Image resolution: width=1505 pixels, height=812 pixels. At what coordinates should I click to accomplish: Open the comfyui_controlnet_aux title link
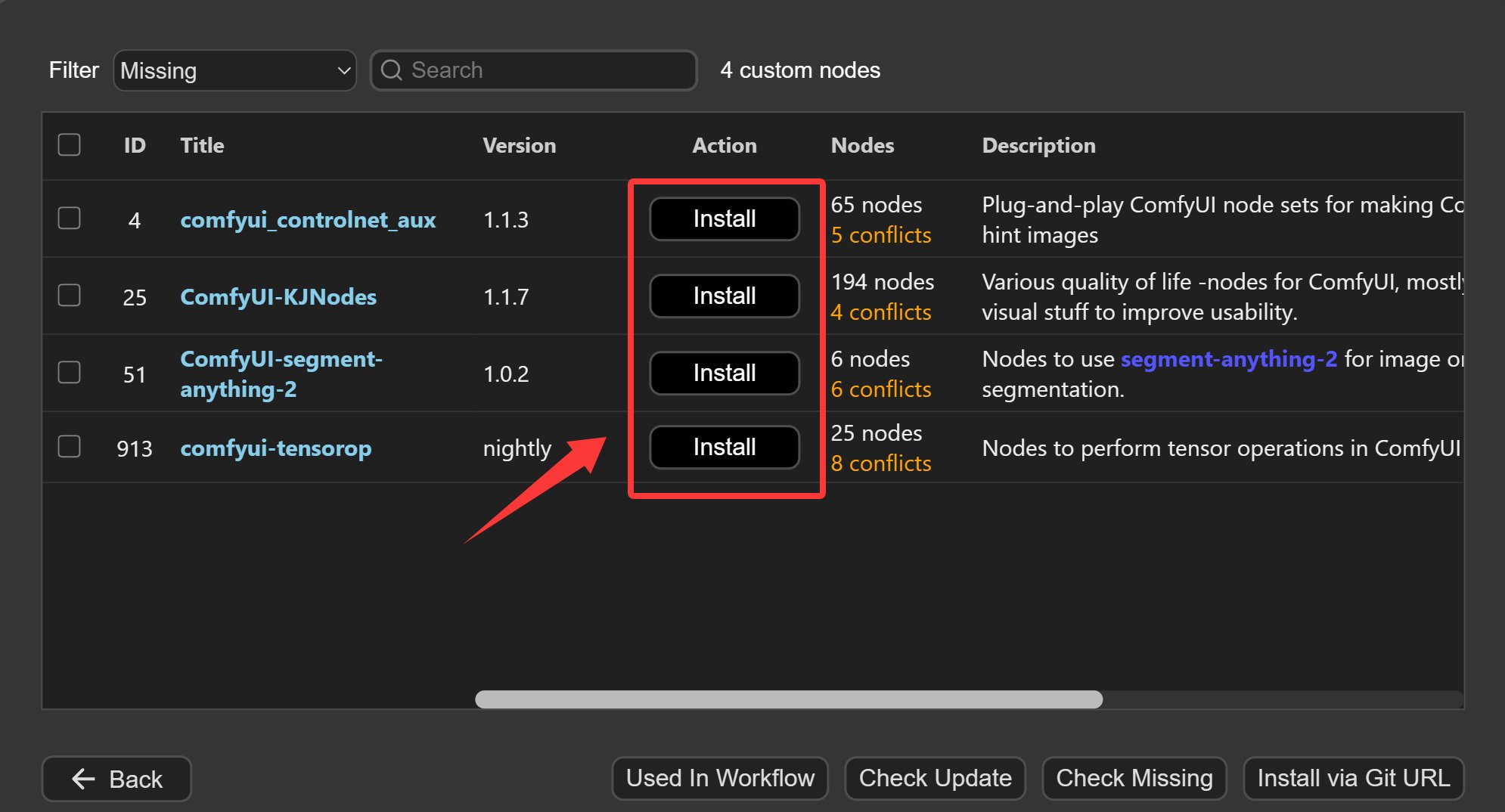308,220
